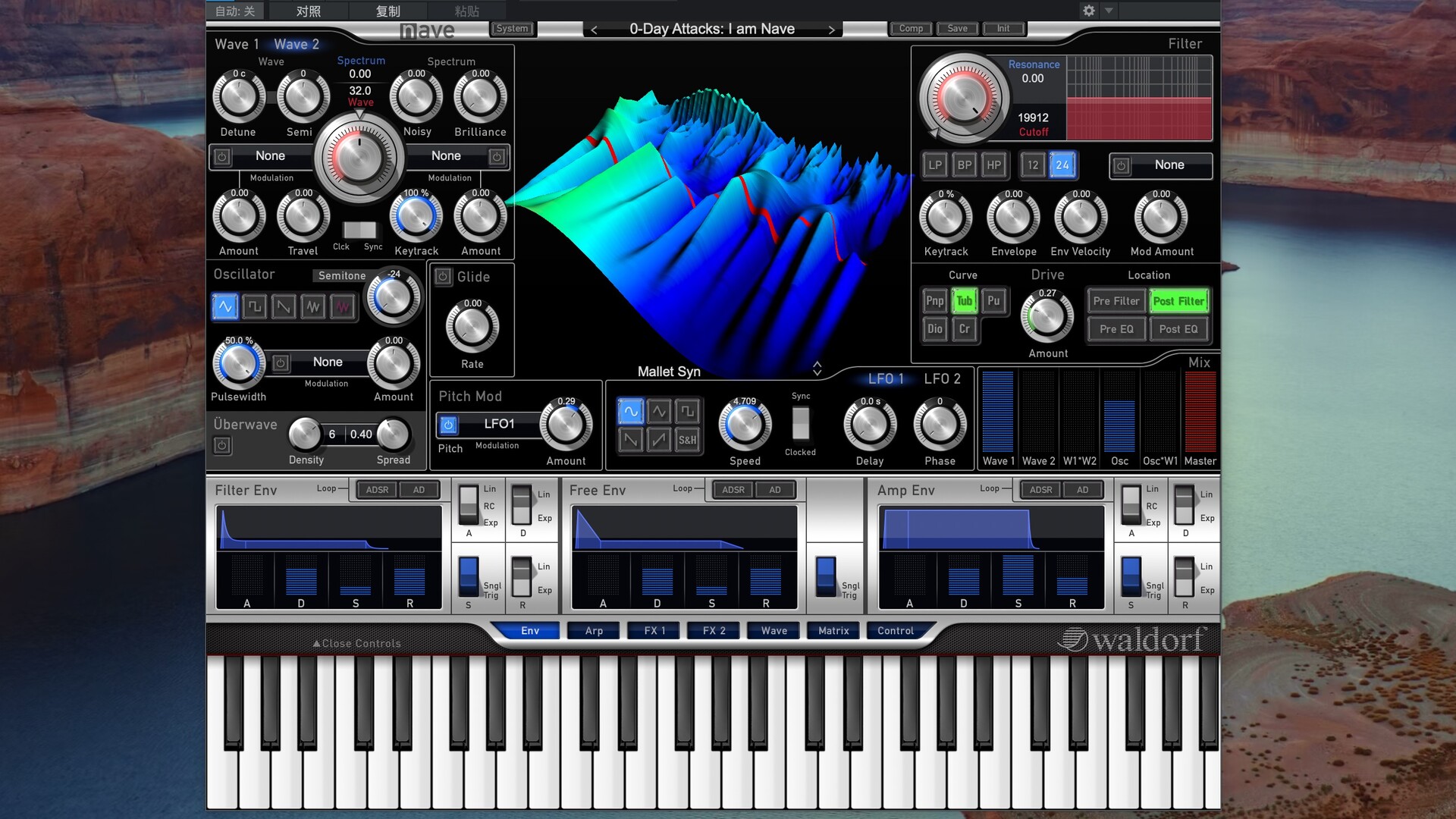Select LFO 1 rising ramp shape
This screenshot has height=819, width=1456.
tap(659, 439)
